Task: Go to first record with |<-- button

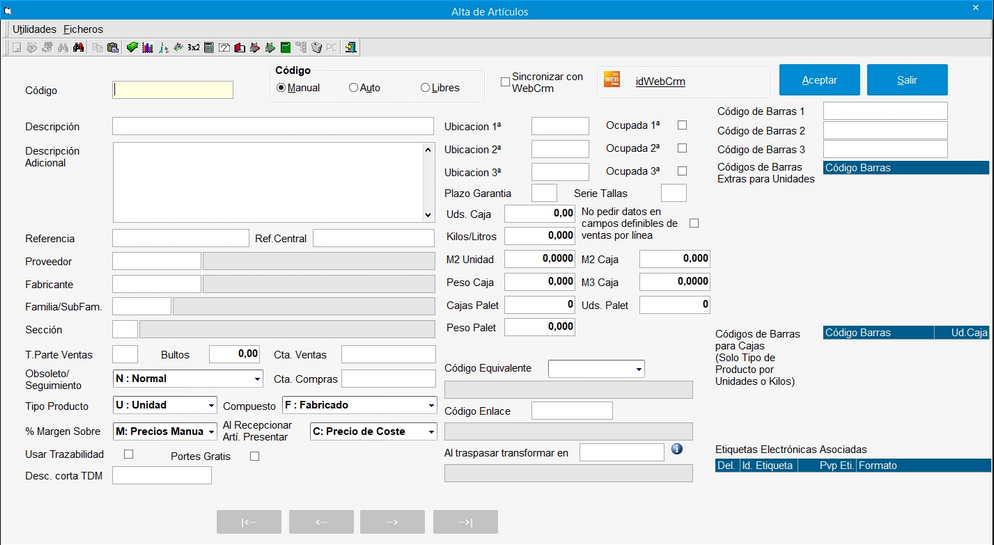Action: 249,522
